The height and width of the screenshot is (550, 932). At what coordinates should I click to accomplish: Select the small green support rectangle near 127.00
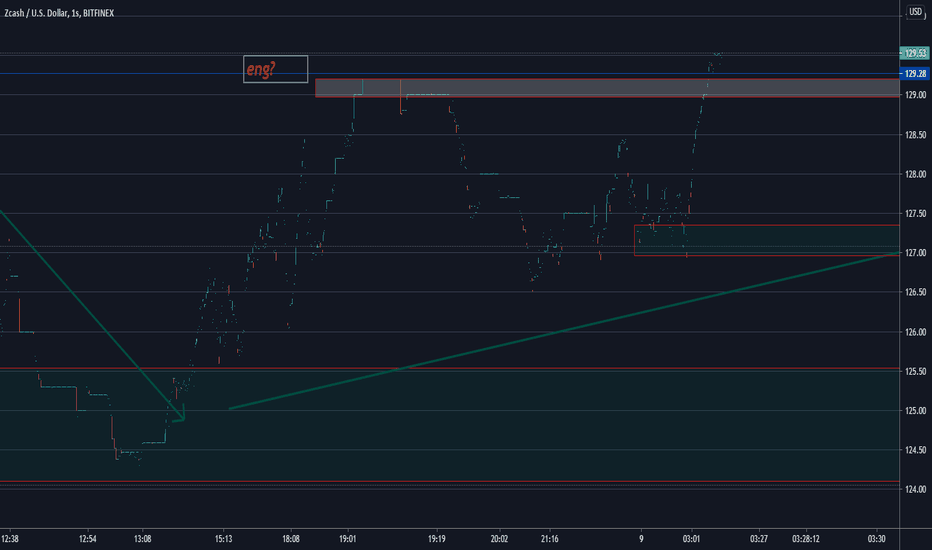pos(767,240)
